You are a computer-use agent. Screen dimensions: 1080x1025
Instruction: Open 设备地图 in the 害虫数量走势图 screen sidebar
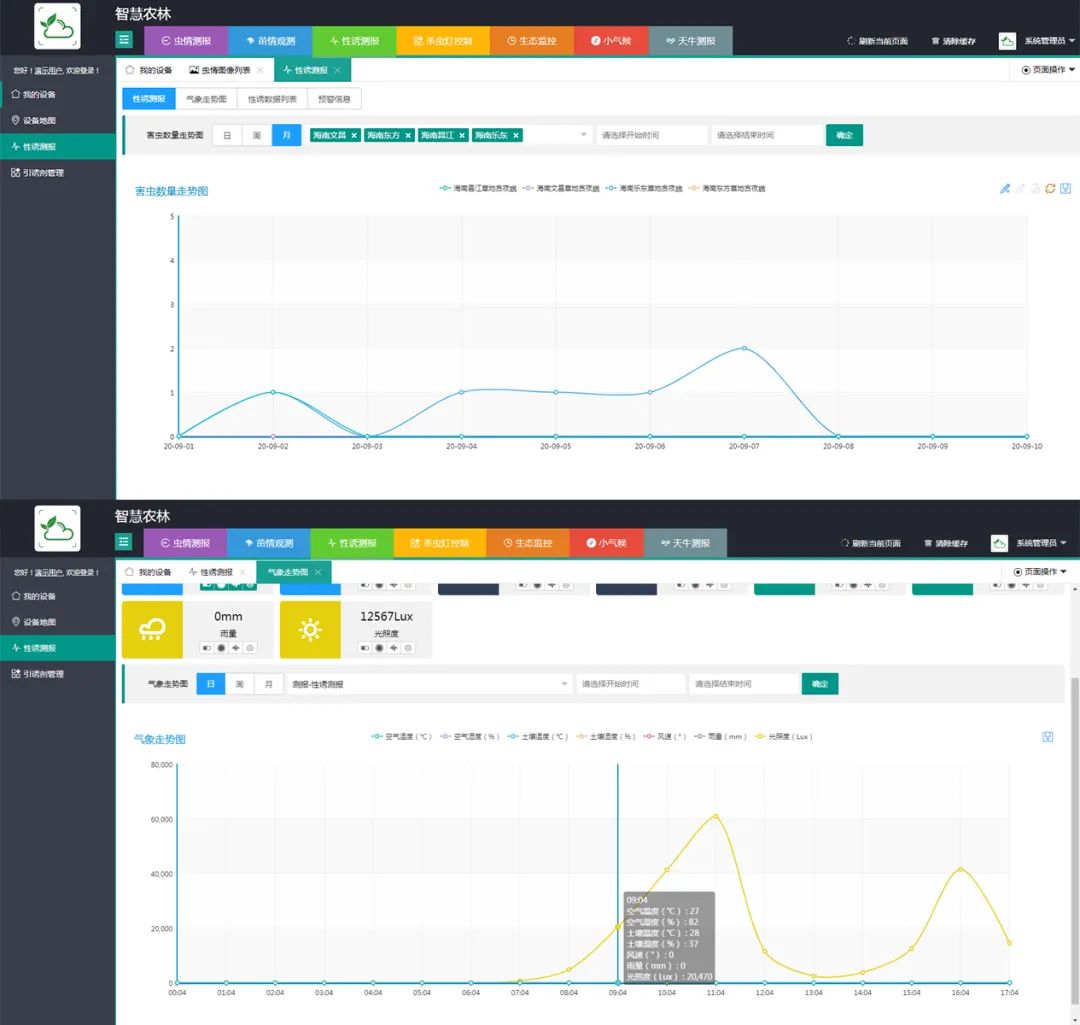[x=58, y=121]
